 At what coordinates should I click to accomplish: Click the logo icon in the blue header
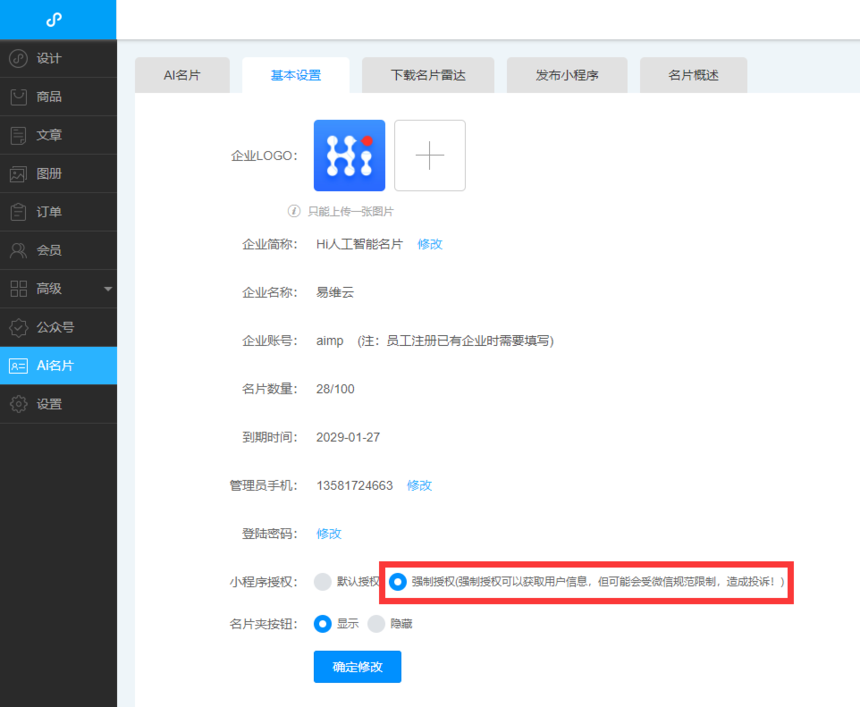point(54,20)
